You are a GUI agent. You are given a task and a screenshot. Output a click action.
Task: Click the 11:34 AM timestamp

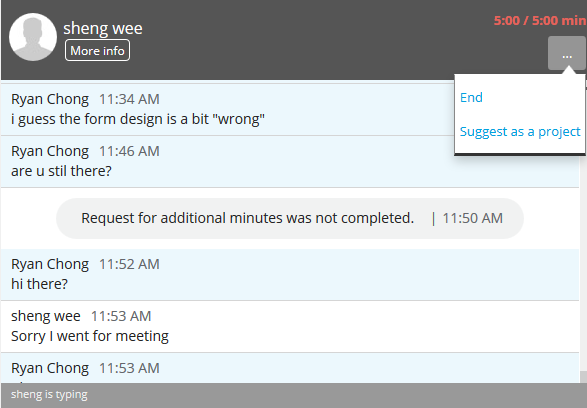click(129, 99)
